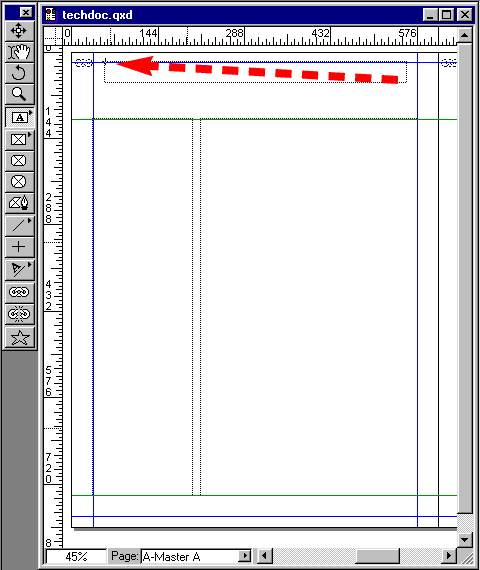The image size is (480, 570).
Task: Select the Starburst tool
Action: click(20, 337)
